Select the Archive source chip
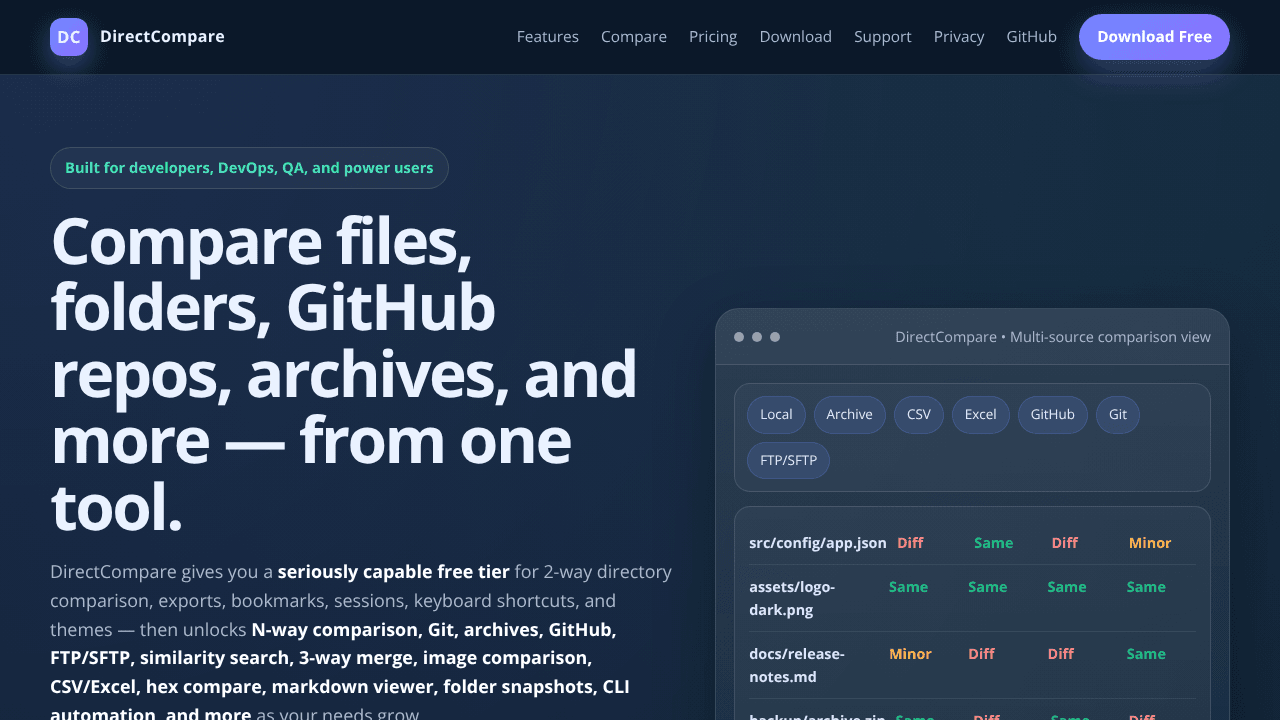 click(850, 415)
